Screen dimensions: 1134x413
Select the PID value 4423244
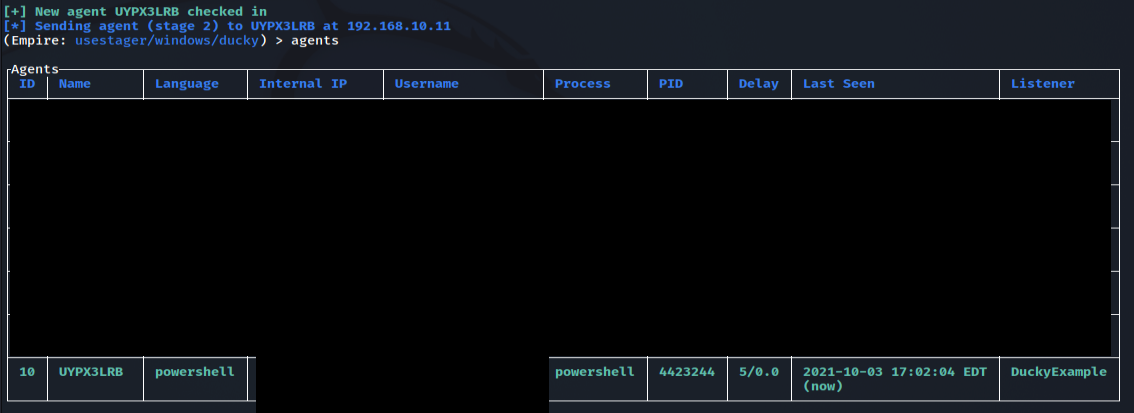[x=687, y=372]
